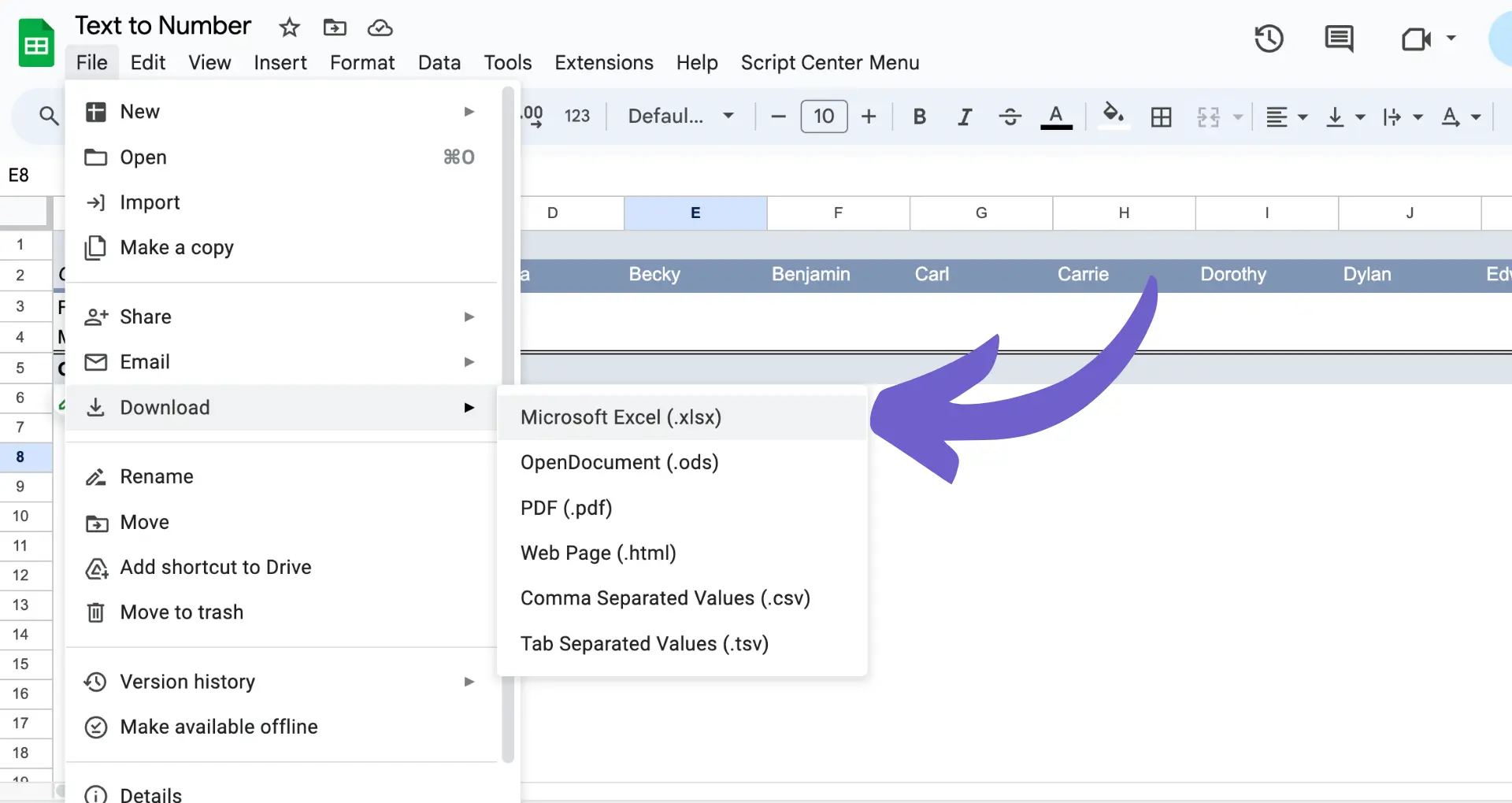
Task: Open the Edit menu
Action: 148,62
